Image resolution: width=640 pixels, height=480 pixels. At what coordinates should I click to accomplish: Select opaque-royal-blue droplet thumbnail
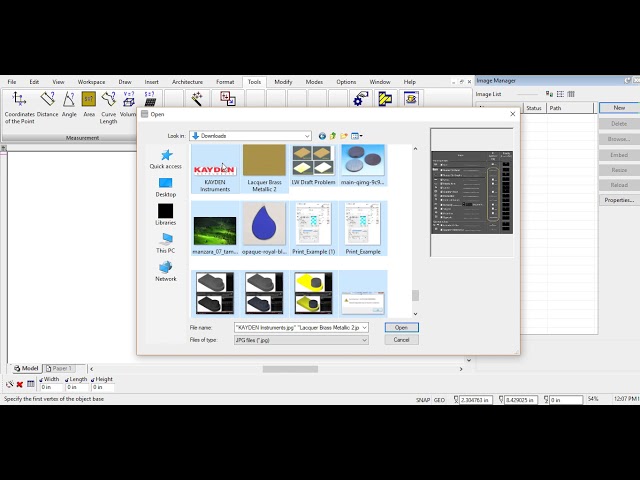point(264,228)
